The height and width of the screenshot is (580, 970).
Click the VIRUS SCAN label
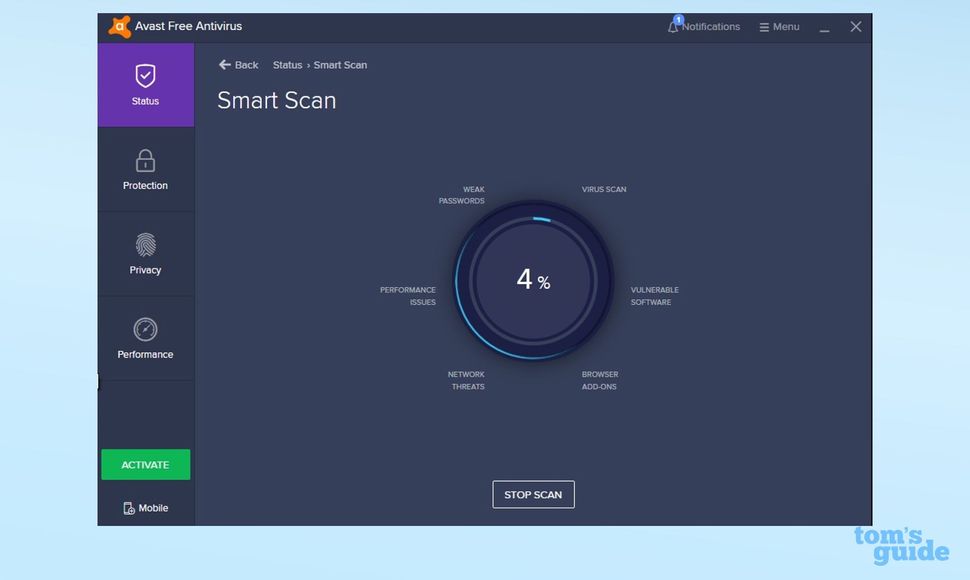(x=604, y=189)
